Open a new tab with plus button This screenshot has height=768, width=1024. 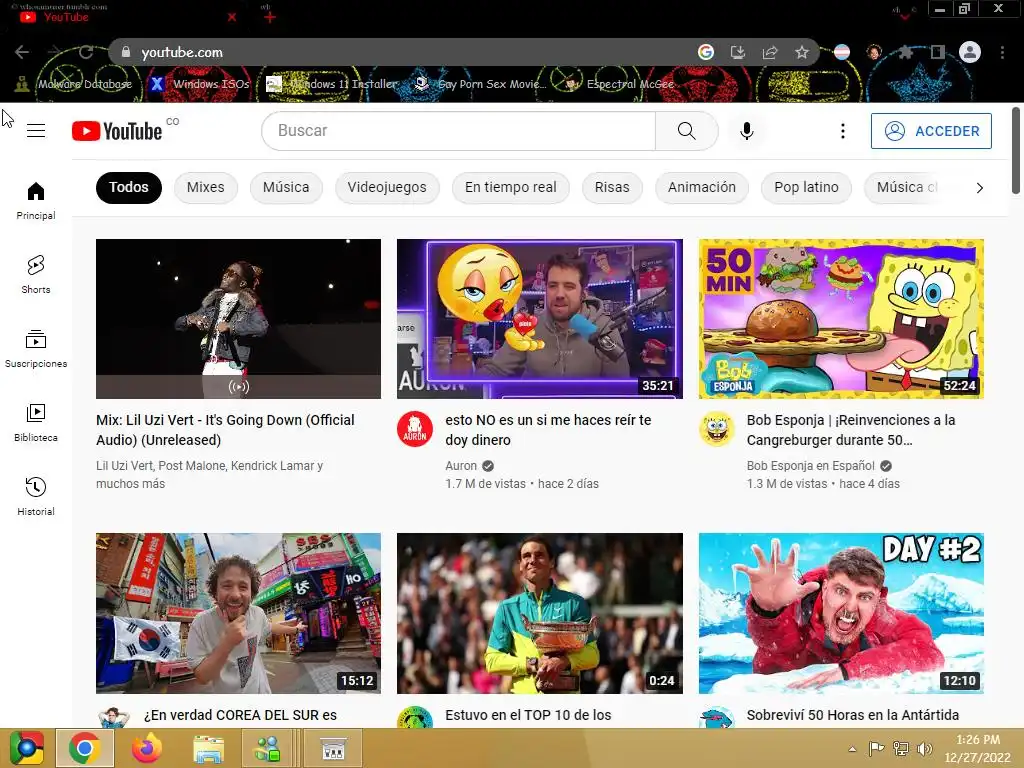point(269,17)
